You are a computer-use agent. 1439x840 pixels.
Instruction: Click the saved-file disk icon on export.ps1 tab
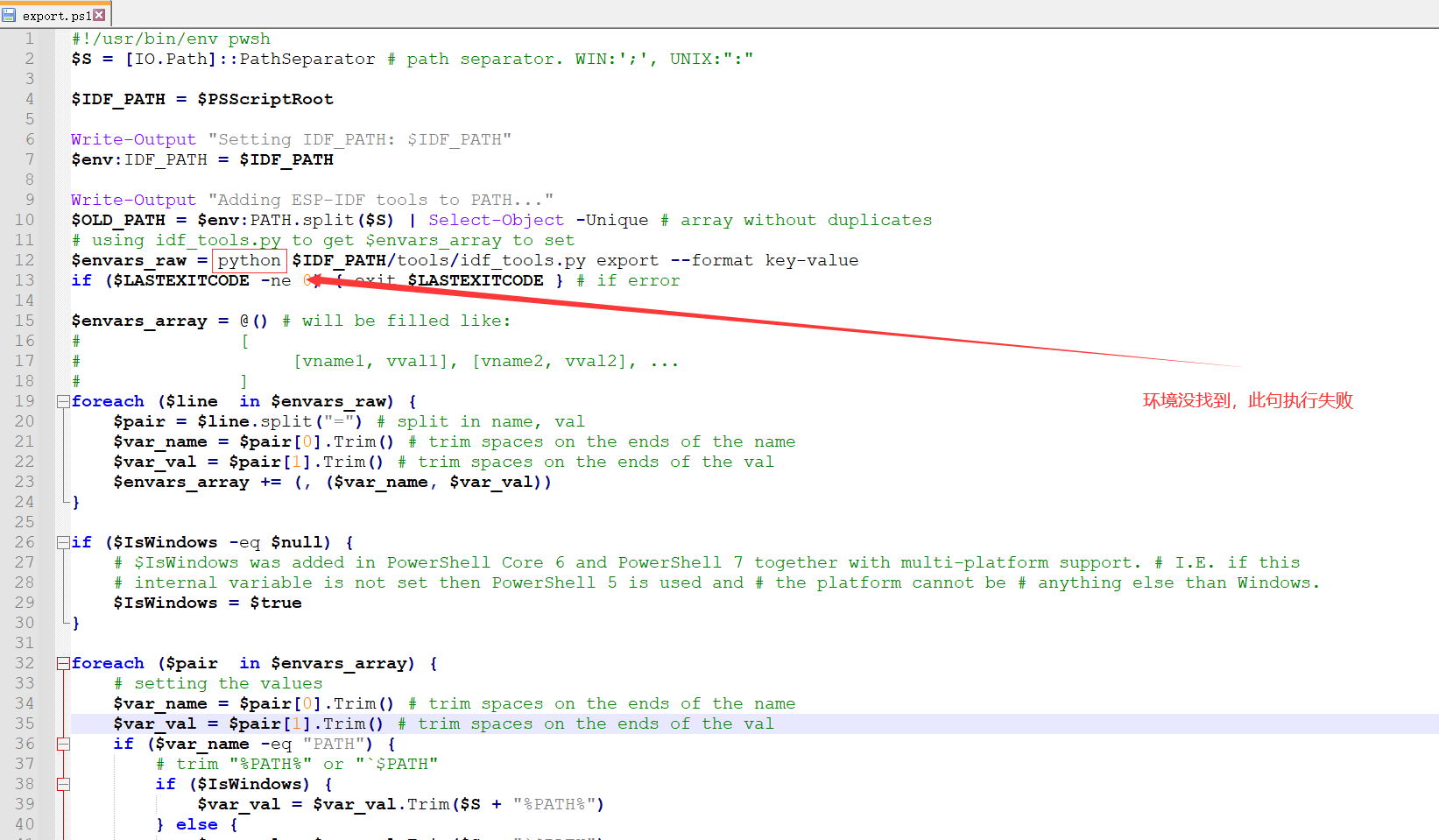pos(9,15)
